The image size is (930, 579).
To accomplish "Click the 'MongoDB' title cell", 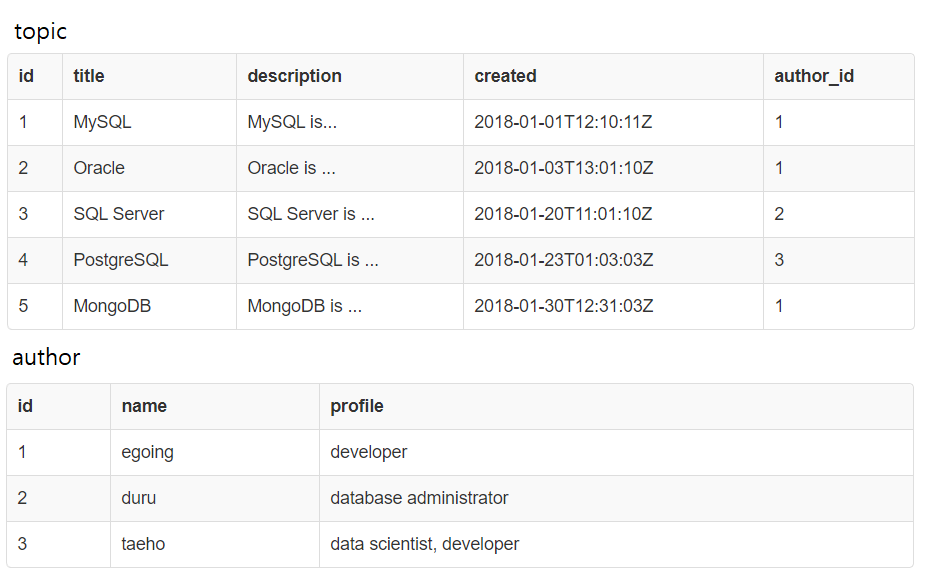I will click(149, 306).
